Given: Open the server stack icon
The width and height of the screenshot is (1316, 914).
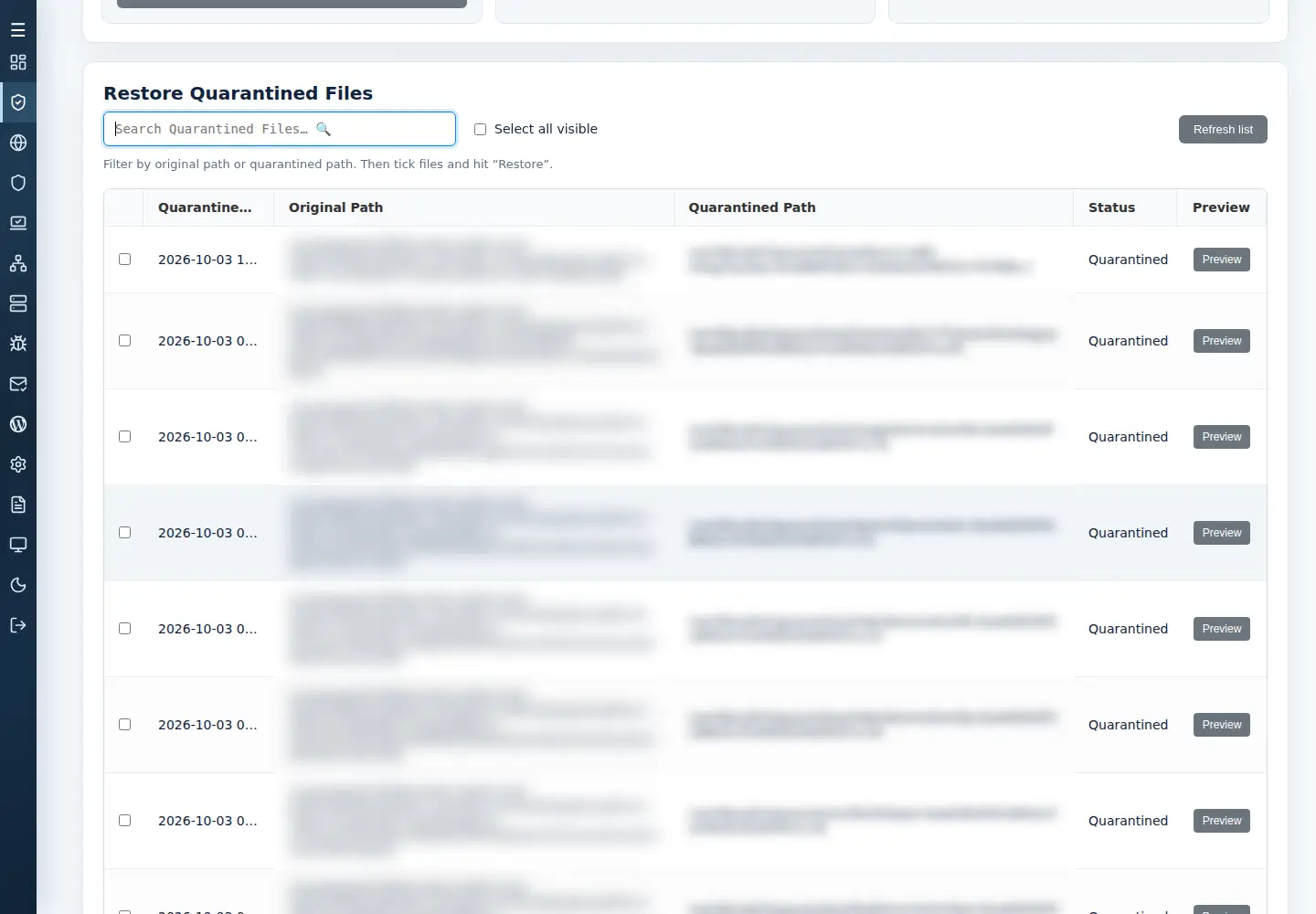Looking at the screenshot, I should click(x=18, y=303).
